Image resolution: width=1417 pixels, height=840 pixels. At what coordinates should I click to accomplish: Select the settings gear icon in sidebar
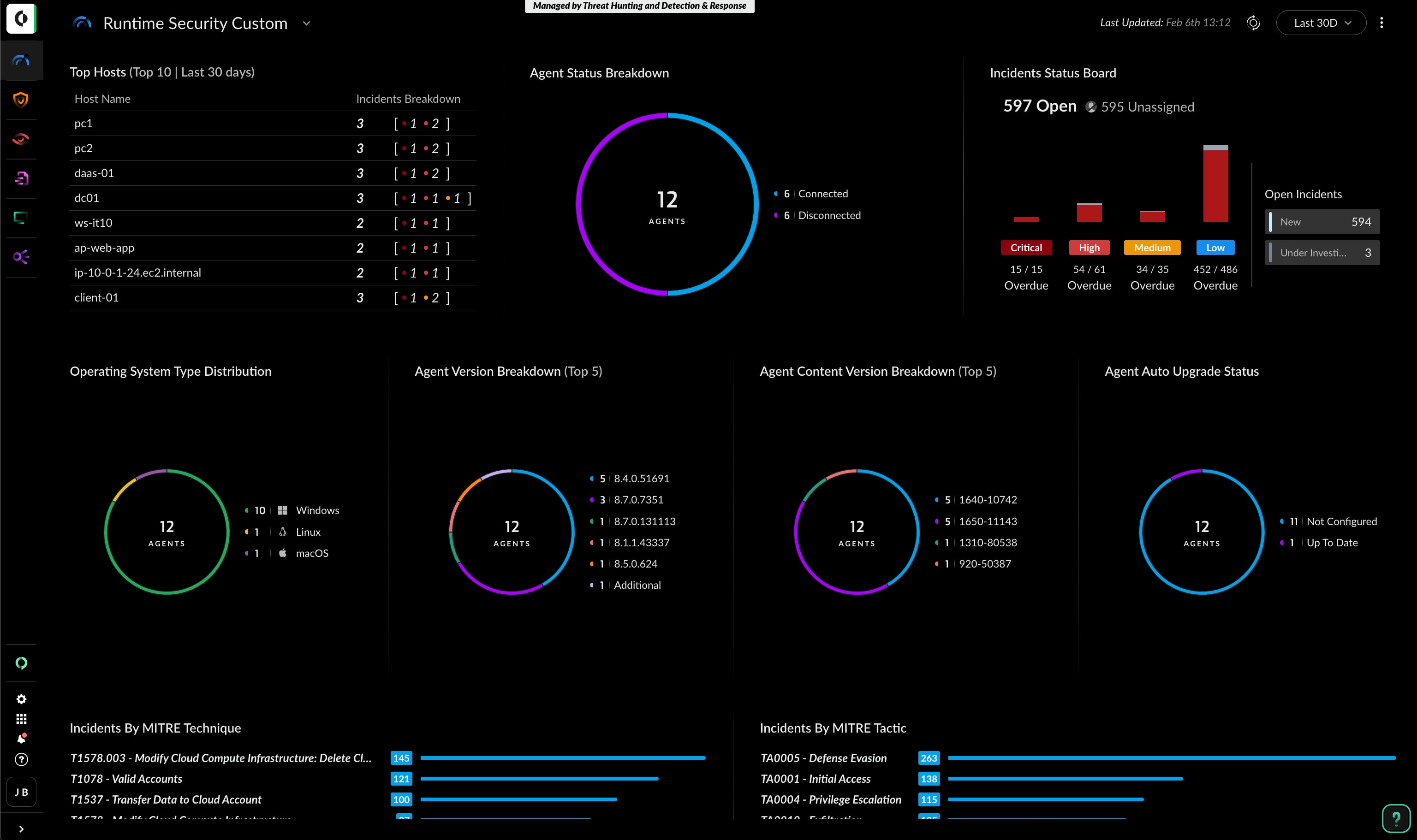(x=21, y=699)
